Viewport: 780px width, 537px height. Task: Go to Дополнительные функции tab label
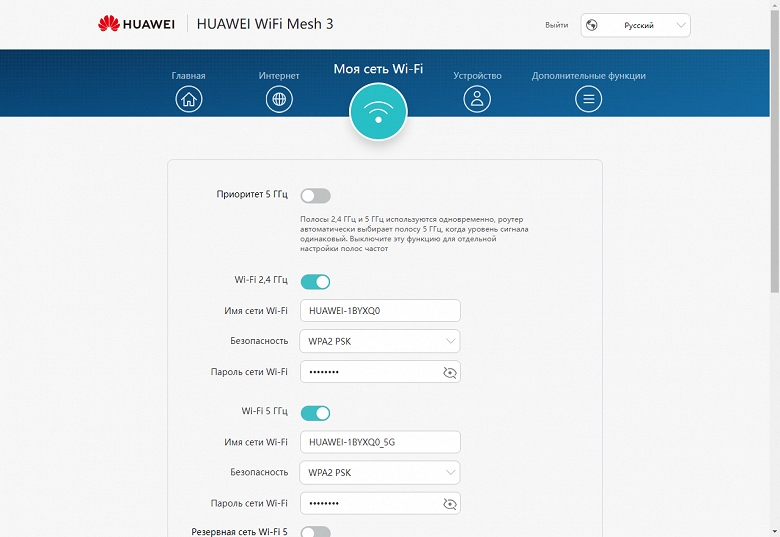click(x=588, y=76)
